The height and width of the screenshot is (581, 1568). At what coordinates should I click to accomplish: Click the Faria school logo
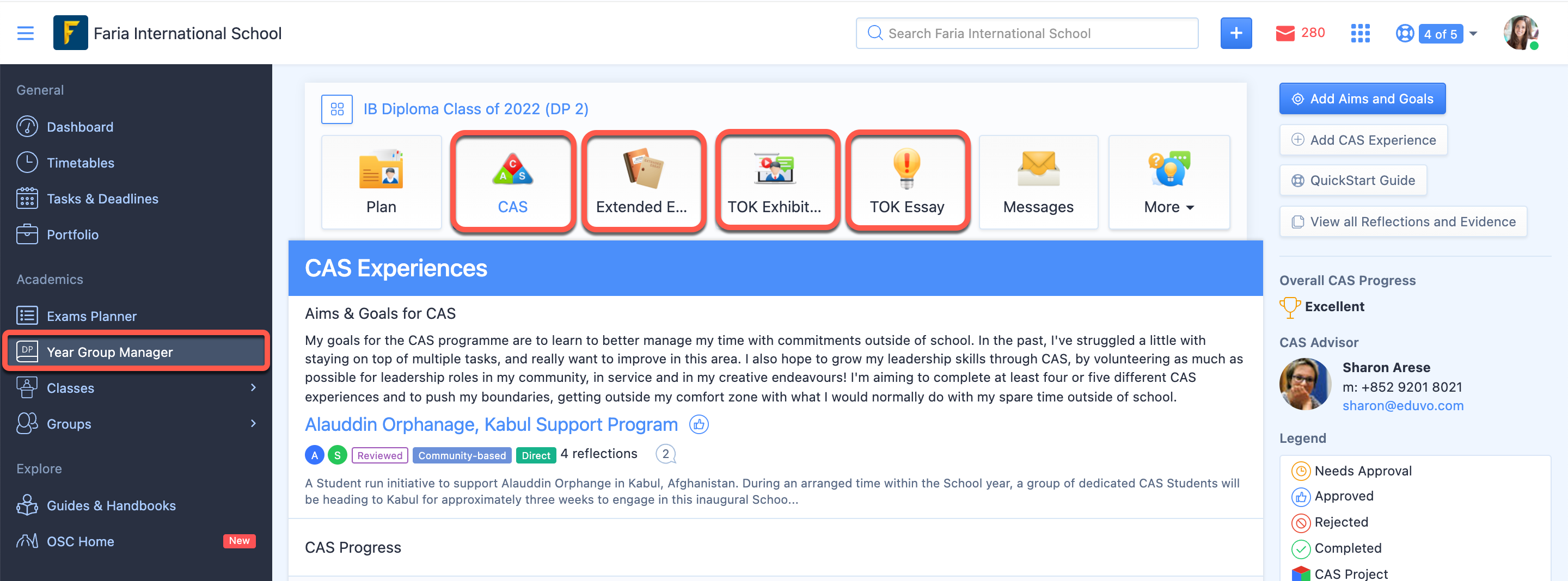coord(71,33)
